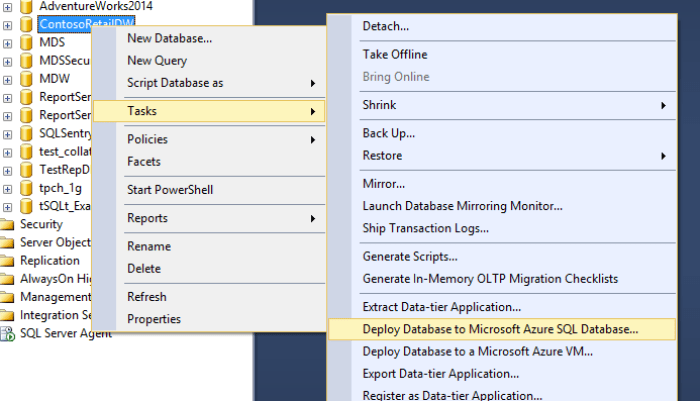Viewport: 700px width, 401px height.
Task: Select Take Offline from Tasks submenu
Action: pyautogui.click(x=394, y=54)
